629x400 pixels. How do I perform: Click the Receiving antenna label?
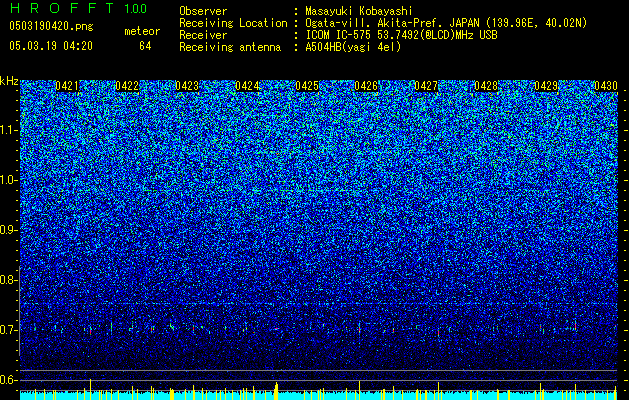(230, 47)
